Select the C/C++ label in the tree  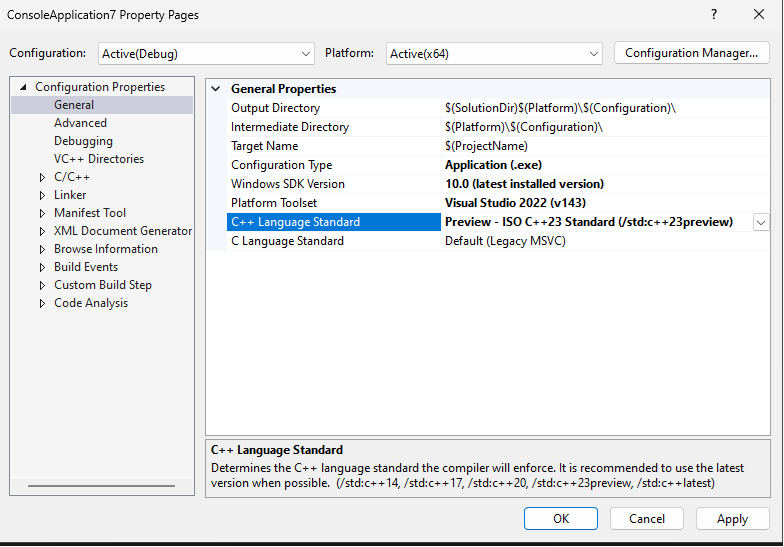coord(72,177)
